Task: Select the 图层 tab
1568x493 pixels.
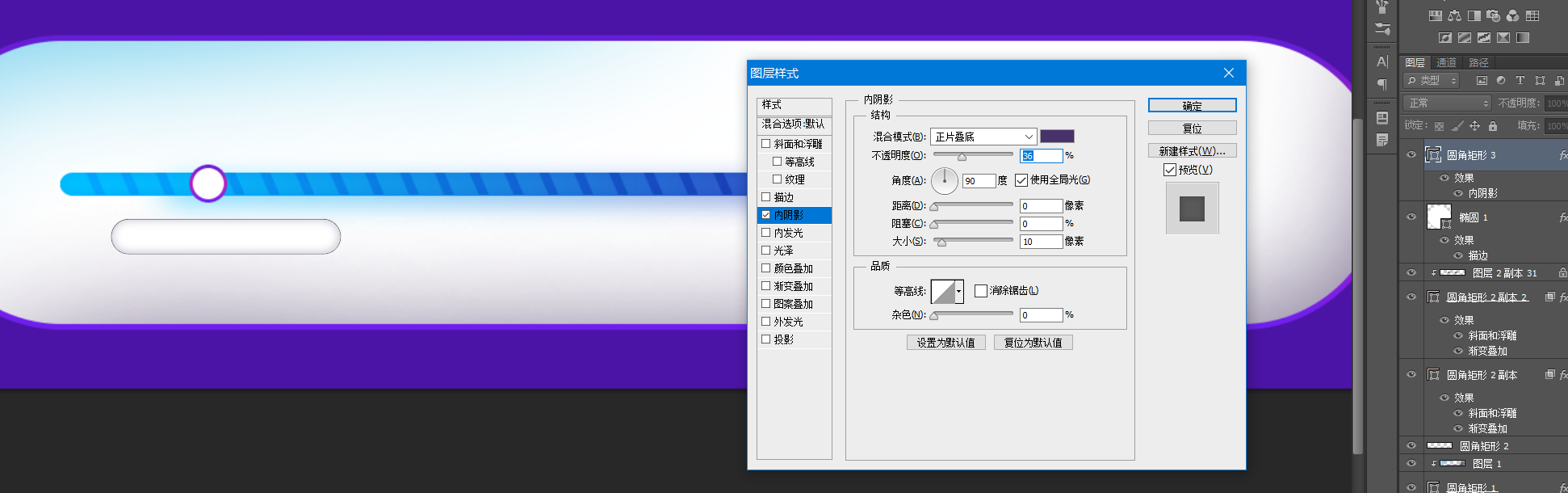Action: pos(1415,62)
